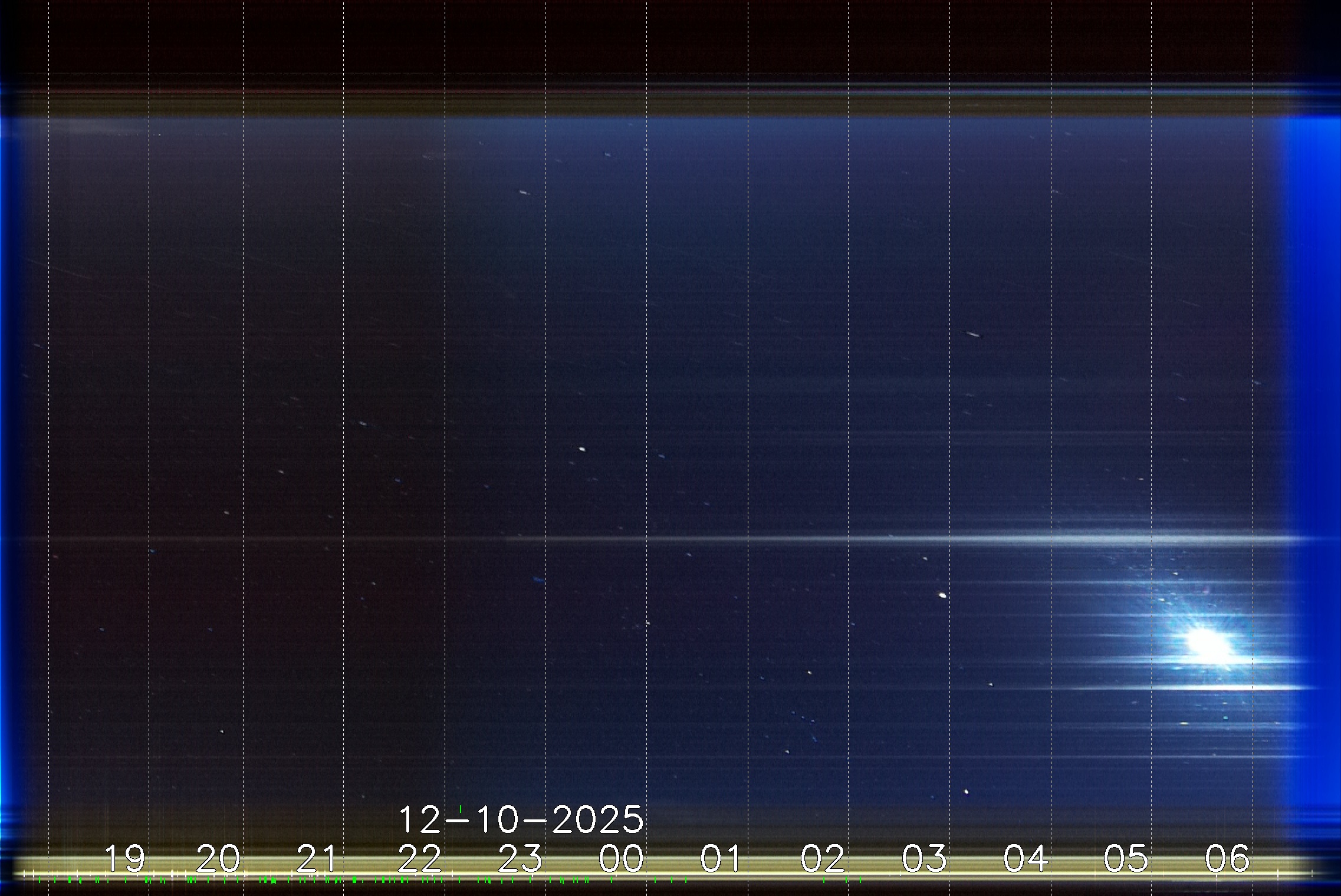Click the bright moon glare
This screenshot has height=896, width=1341.
tap(1208, 644)
